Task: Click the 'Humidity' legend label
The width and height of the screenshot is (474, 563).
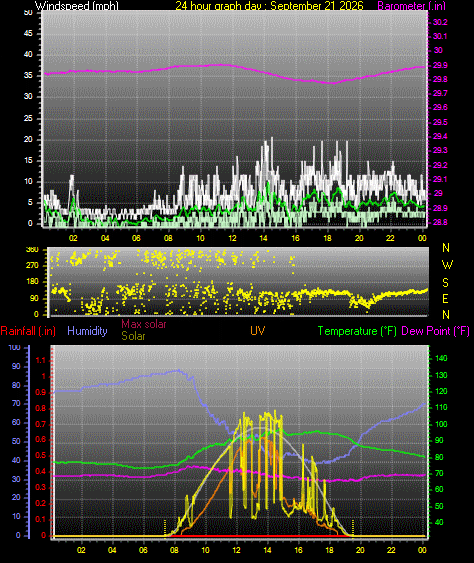Action: click(x=87, y=331)
